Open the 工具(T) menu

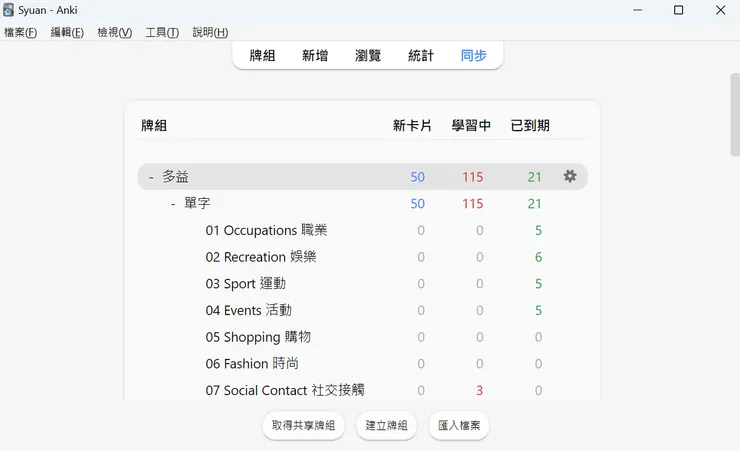(x=162, y=32)
